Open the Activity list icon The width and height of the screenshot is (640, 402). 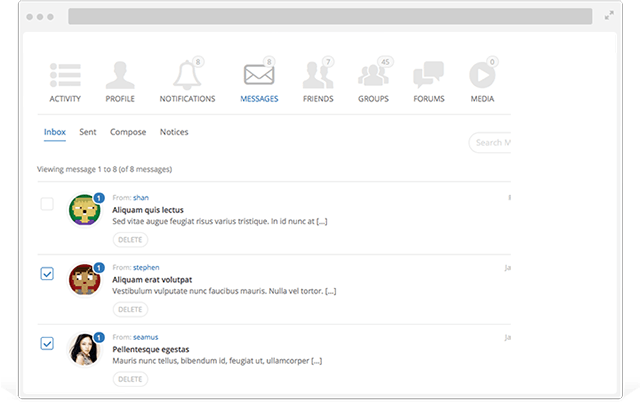point(65,76)
